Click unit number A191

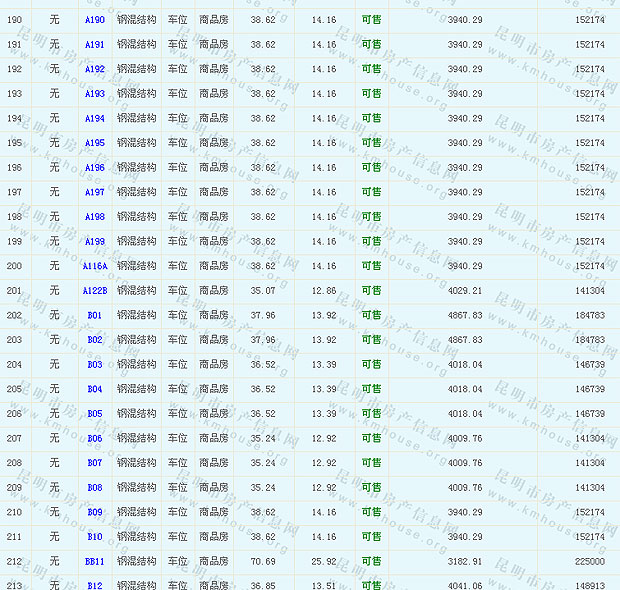pos(95,45)
